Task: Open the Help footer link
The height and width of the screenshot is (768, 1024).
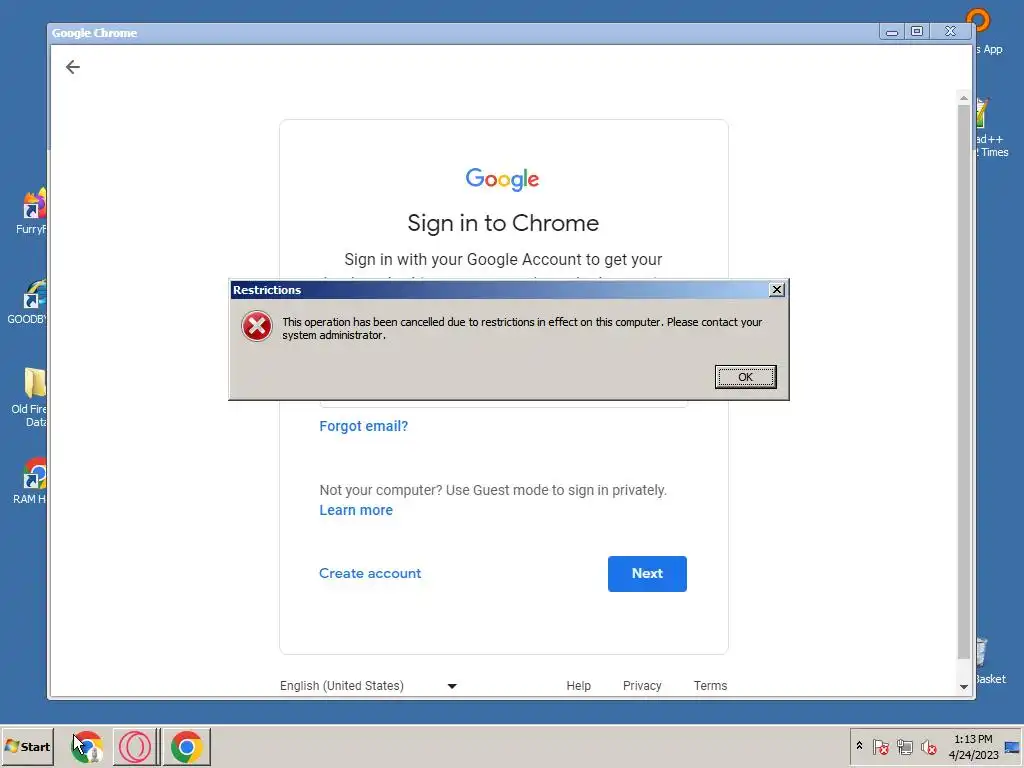Action: point(578,686)
